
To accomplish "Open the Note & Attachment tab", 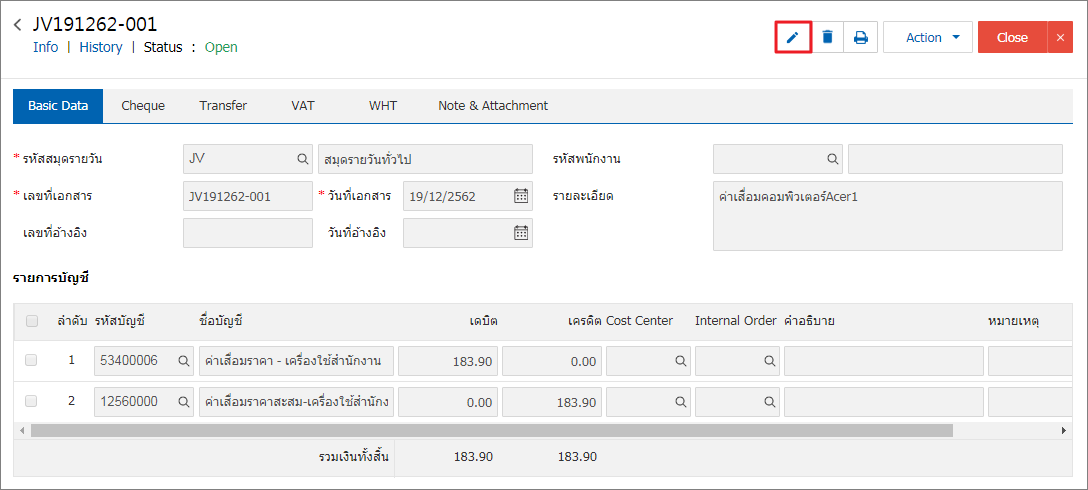I will pyautogui.click(x=493, y=106).
